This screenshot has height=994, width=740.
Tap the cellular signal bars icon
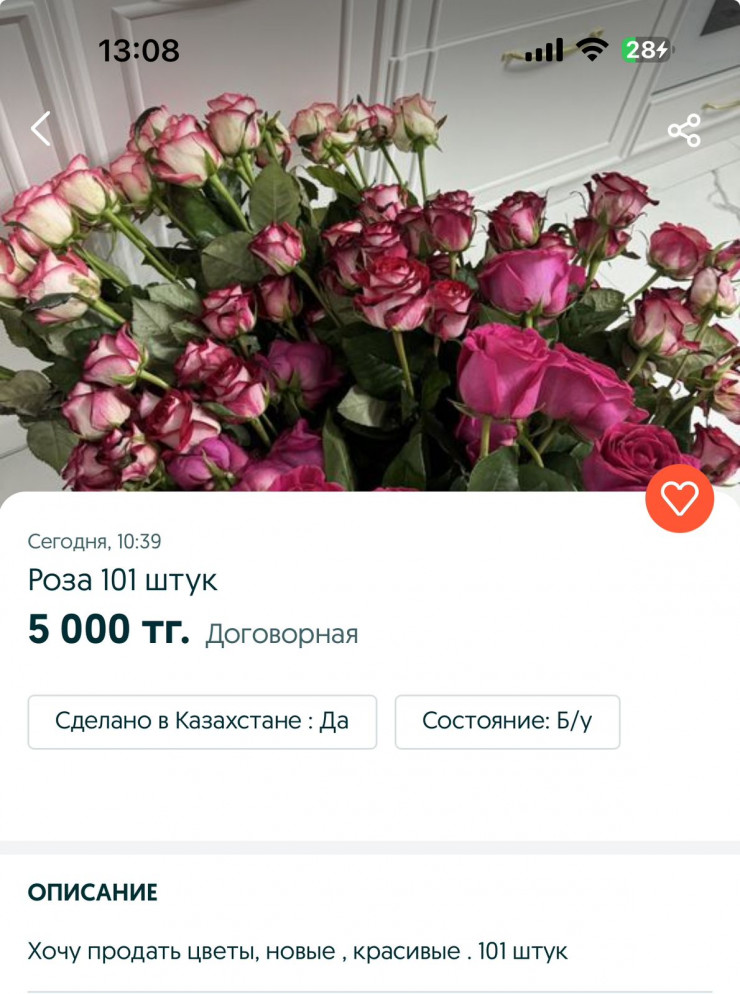pyautogui.click(x=544, y=50)
